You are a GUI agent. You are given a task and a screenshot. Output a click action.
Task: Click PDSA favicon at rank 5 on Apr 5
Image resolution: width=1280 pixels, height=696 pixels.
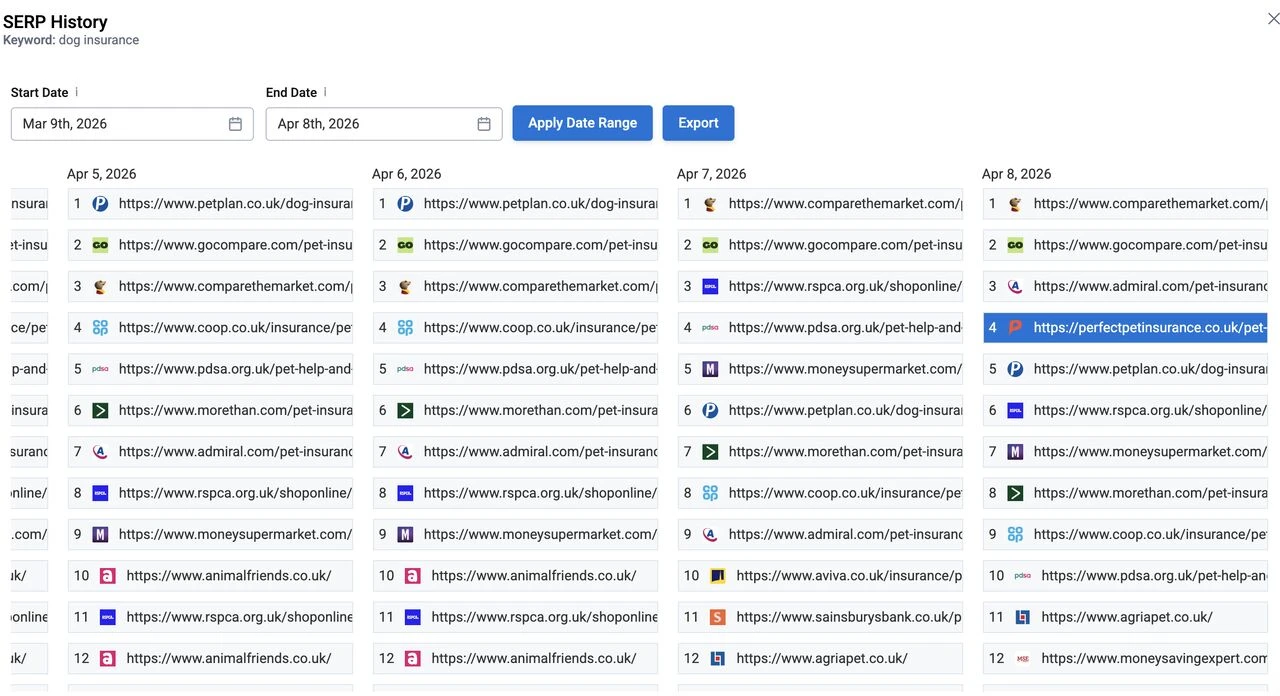(x=100, y=369)
